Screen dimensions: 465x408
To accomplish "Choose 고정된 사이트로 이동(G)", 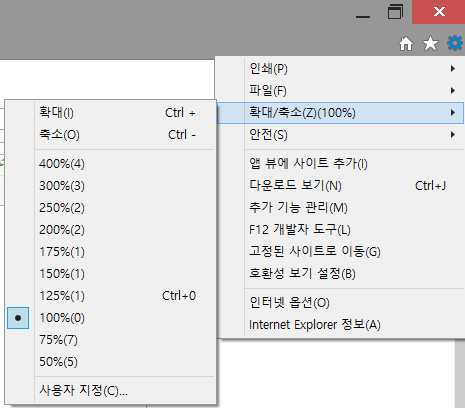I will pyautogui.click(x=340, y=252).
